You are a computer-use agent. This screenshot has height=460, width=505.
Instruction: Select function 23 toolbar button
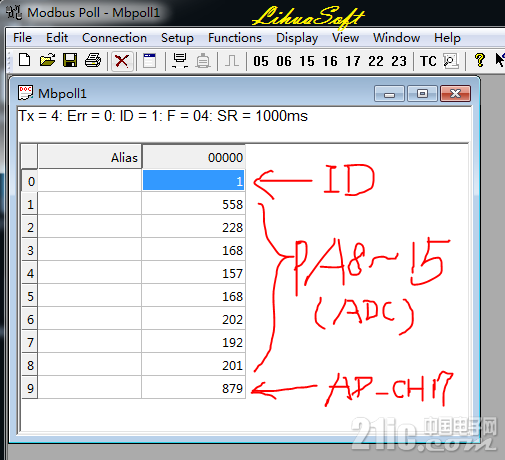point(399,61)
